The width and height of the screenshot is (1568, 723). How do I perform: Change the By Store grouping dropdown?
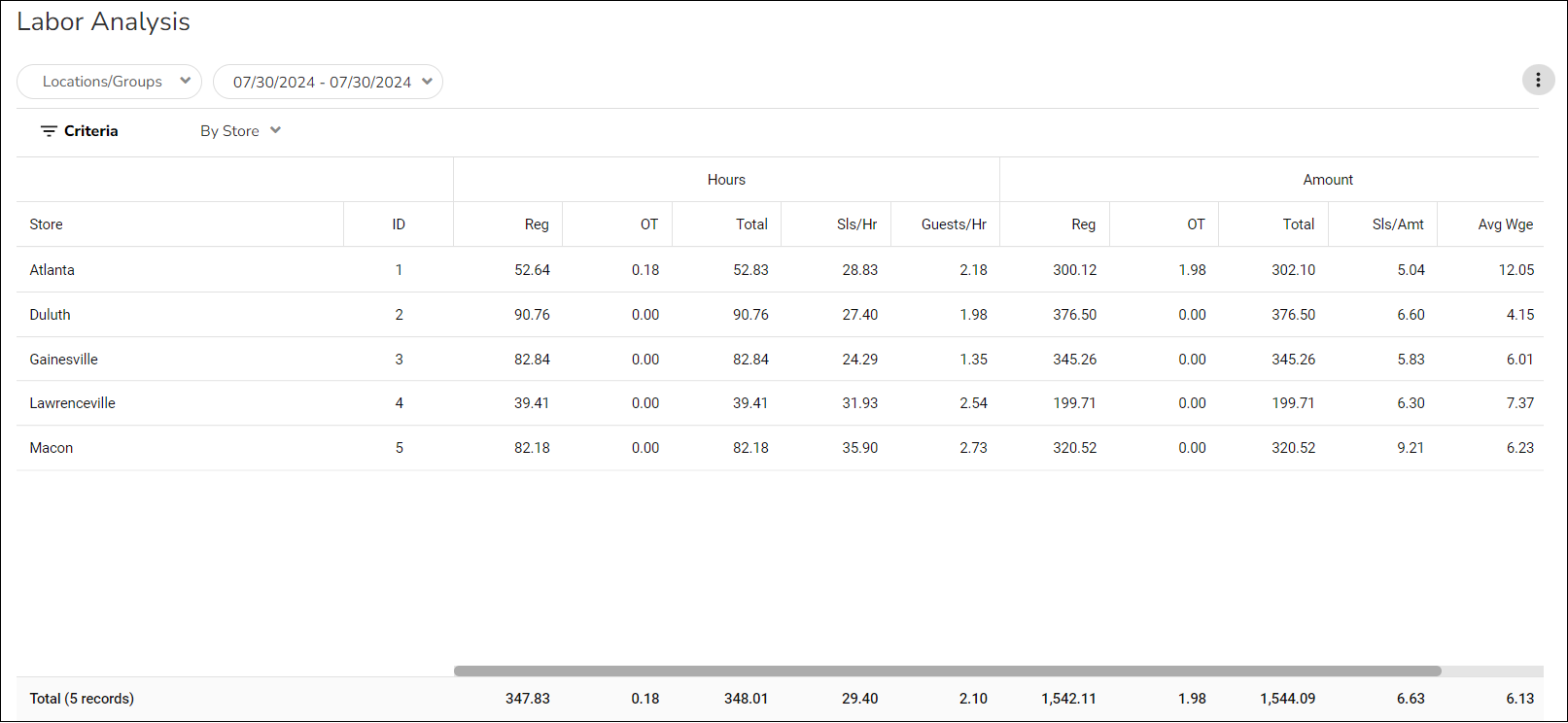click(x=240, y=131)
